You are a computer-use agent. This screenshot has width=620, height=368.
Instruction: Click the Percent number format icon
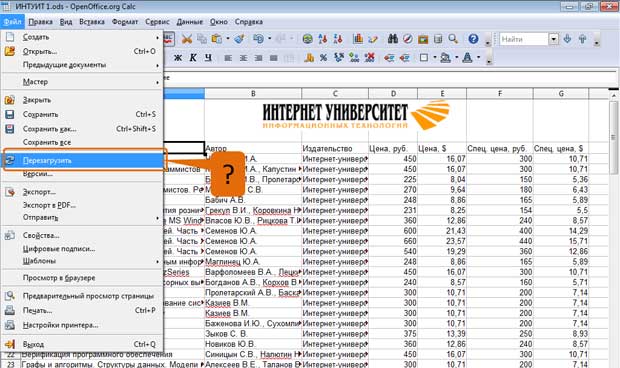click(x=323, y=58)
